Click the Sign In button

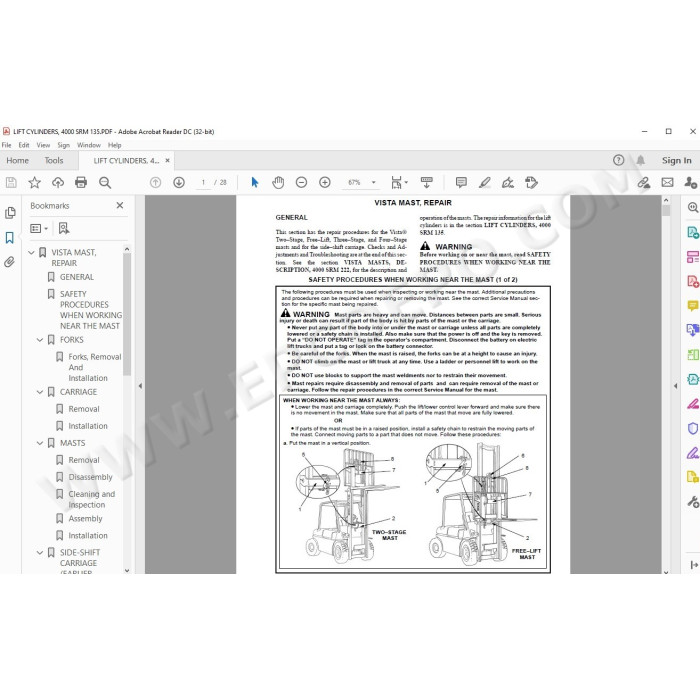click(x=676, y=160)
